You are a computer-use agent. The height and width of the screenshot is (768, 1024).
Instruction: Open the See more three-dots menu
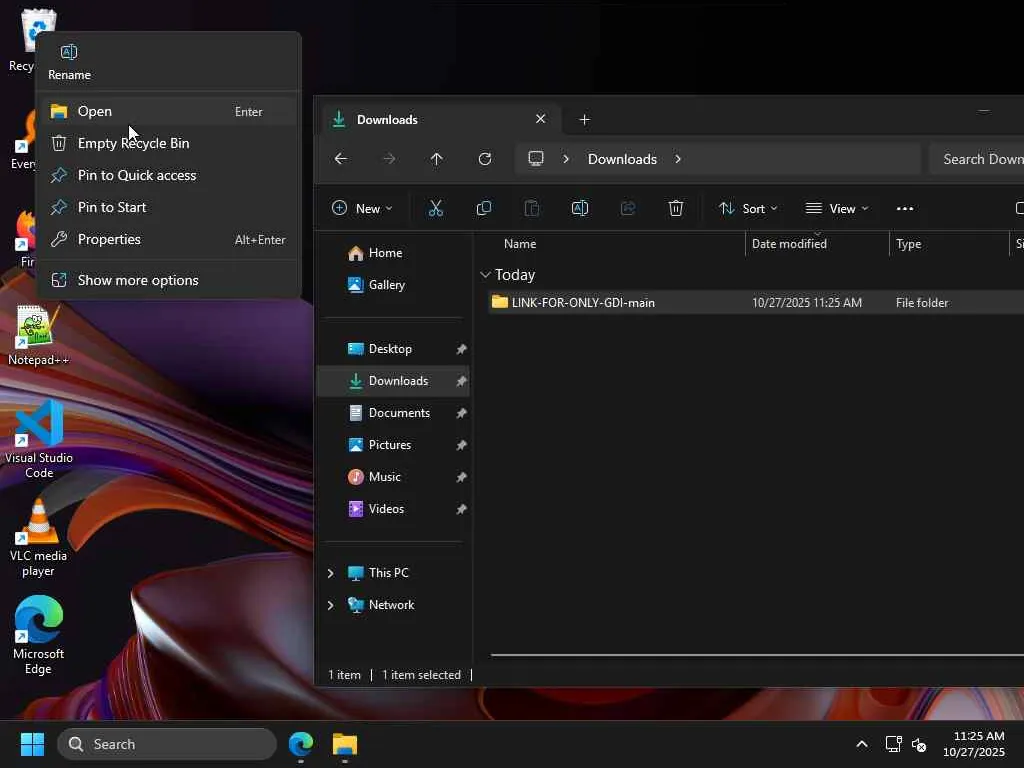pyautogui.click(x=904, y=208)
